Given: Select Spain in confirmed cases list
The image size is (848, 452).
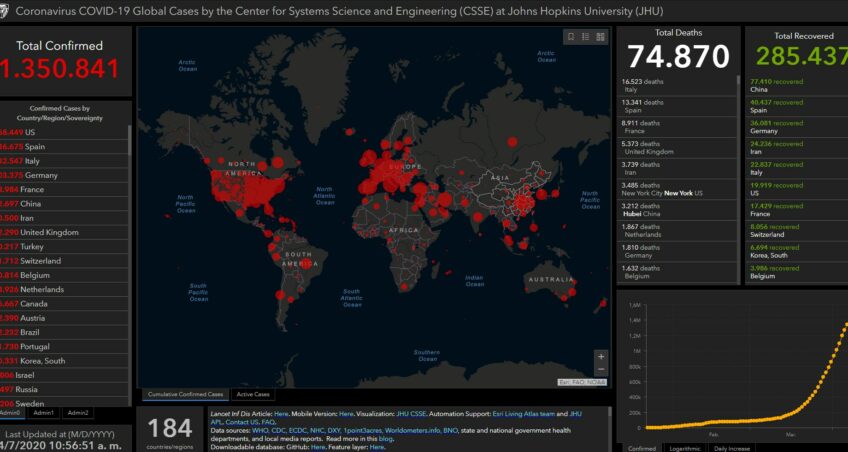Looking at the screenshot, I should pos(64,147).
